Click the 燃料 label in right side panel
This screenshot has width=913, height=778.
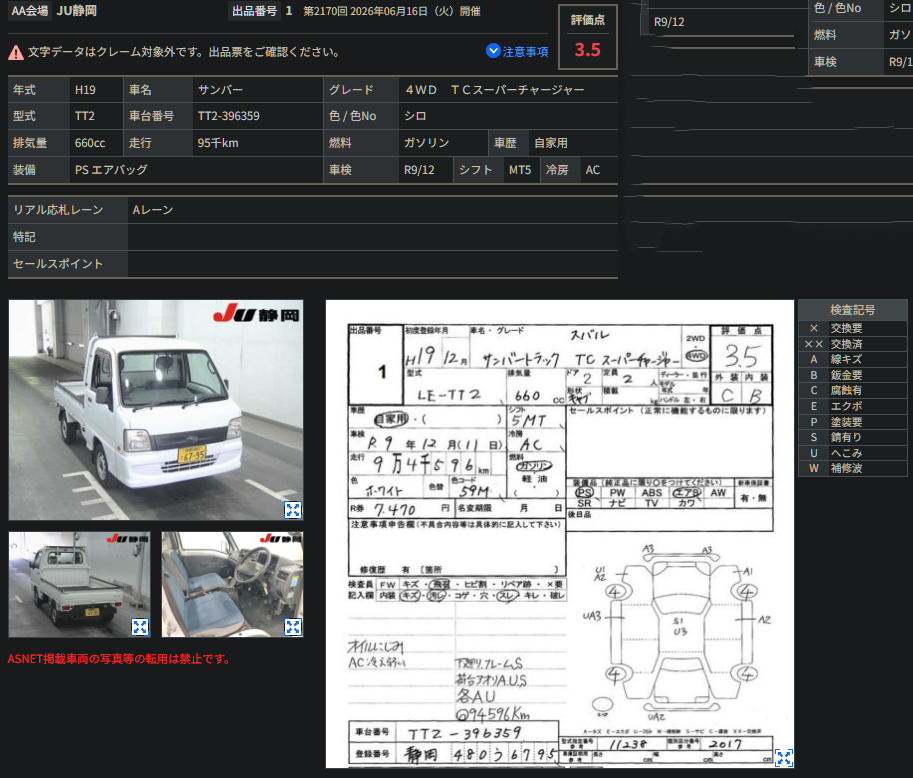coord(825,35)
